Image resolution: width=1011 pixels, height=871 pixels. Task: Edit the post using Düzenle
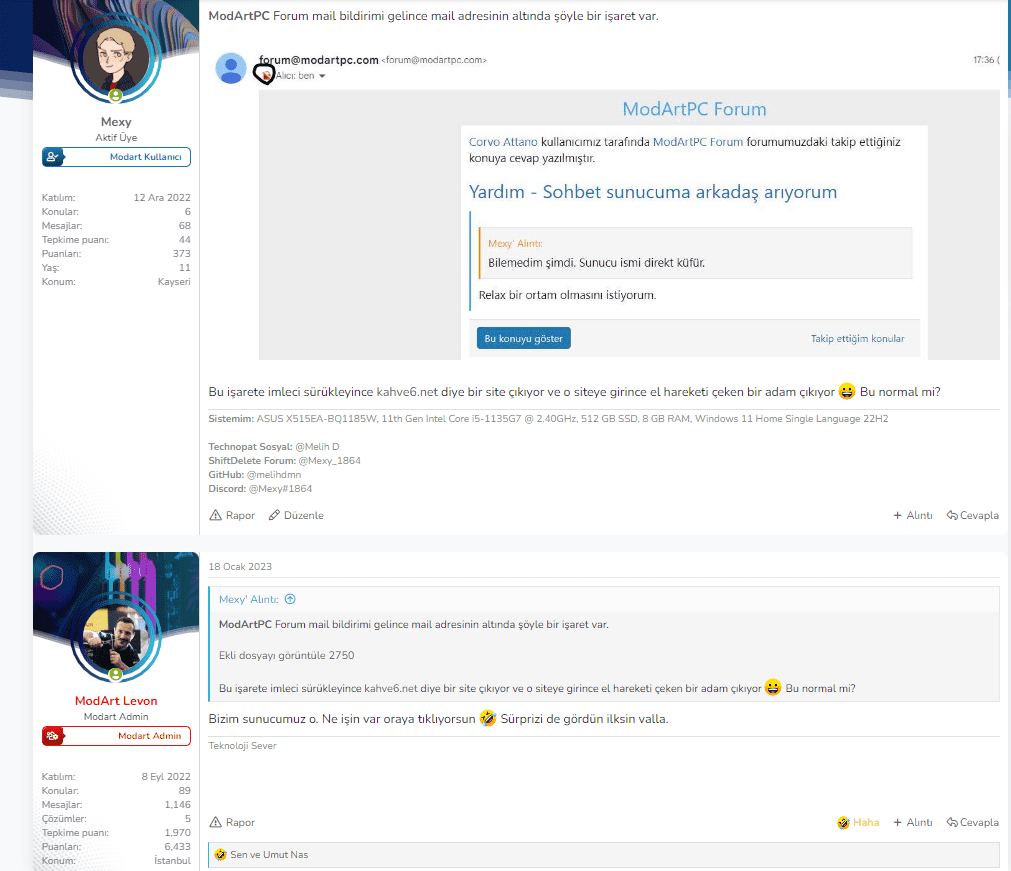(x=296, y=515)
